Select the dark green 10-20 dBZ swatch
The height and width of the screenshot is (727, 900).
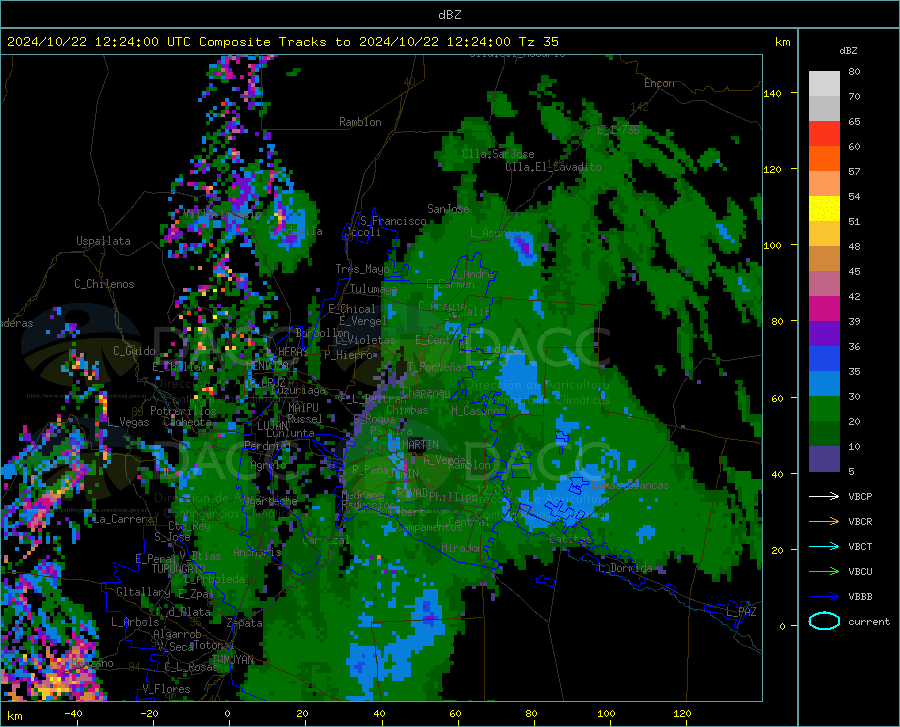(x=824, y=434)
